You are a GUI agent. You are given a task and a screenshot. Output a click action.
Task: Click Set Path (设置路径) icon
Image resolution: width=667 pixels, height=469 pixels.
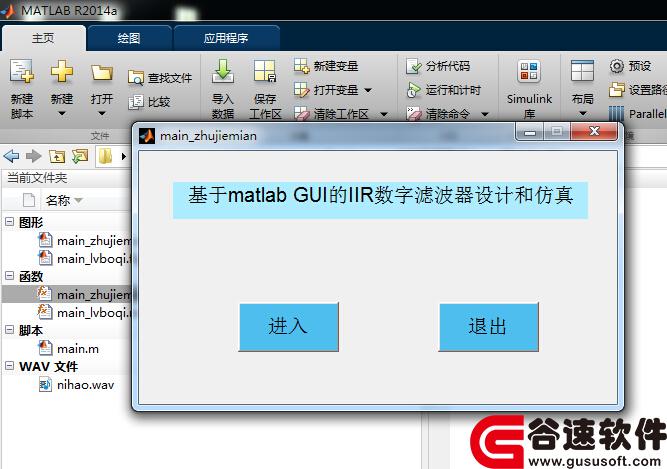tap(616, 90)
